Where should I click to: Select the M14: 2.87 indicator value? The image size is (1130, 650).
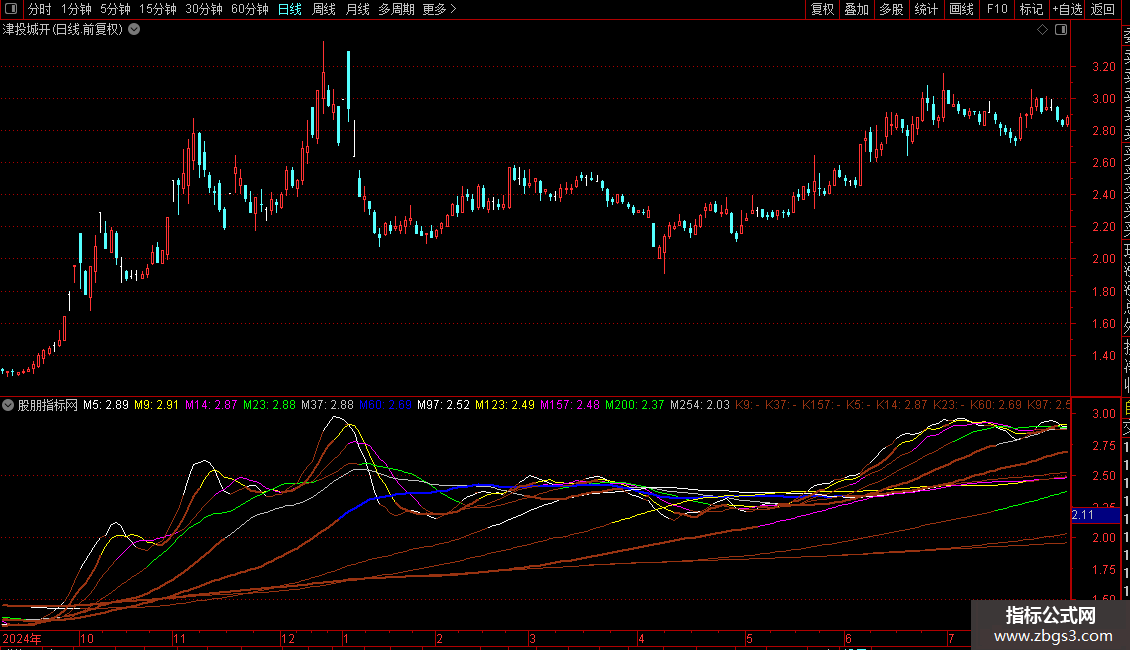[x=211, y=405]
